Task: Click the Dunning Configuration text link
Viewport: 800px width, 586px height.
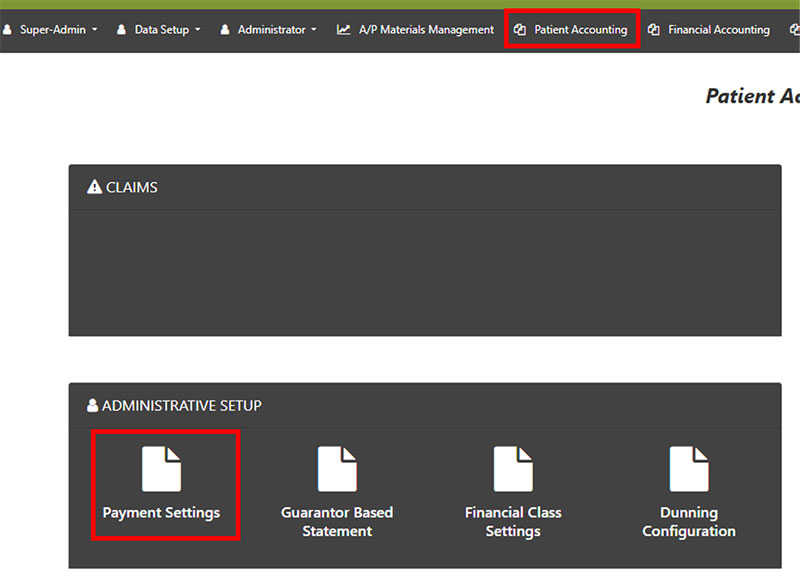Action: pos(689,521)
